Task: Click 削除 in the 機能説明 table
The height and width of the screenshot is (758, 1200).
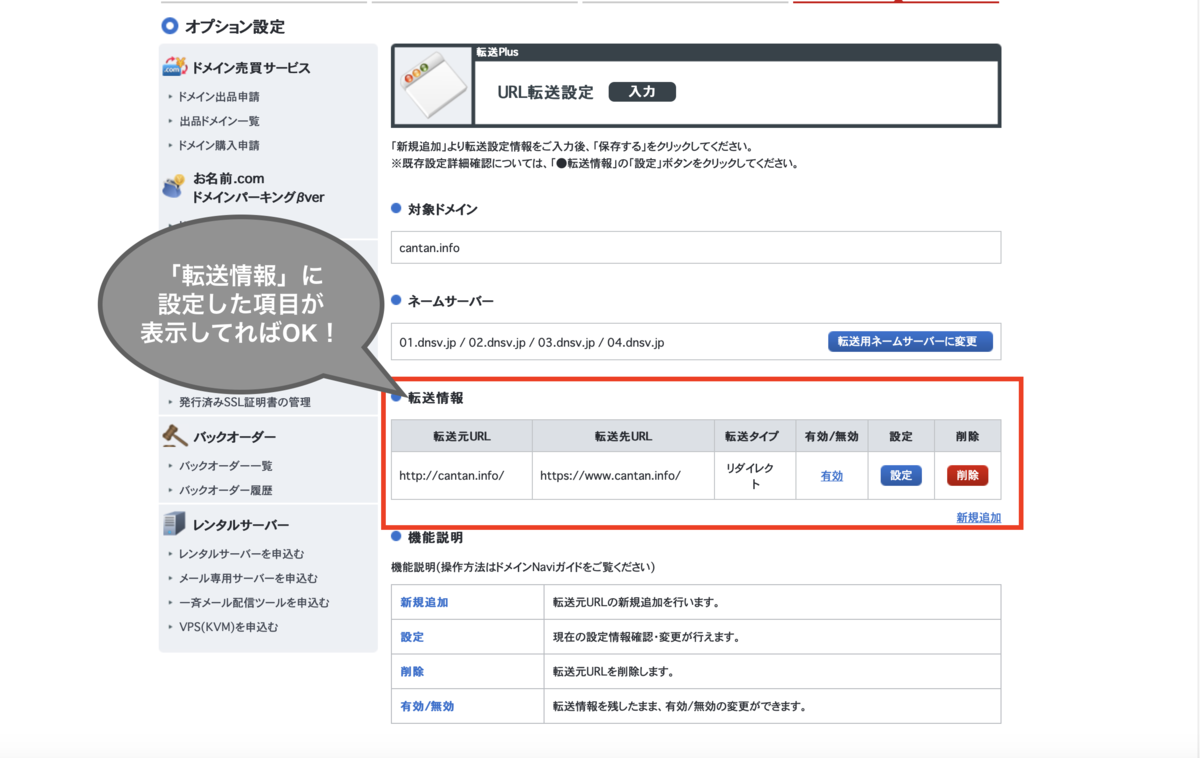Action: [412, 671]
